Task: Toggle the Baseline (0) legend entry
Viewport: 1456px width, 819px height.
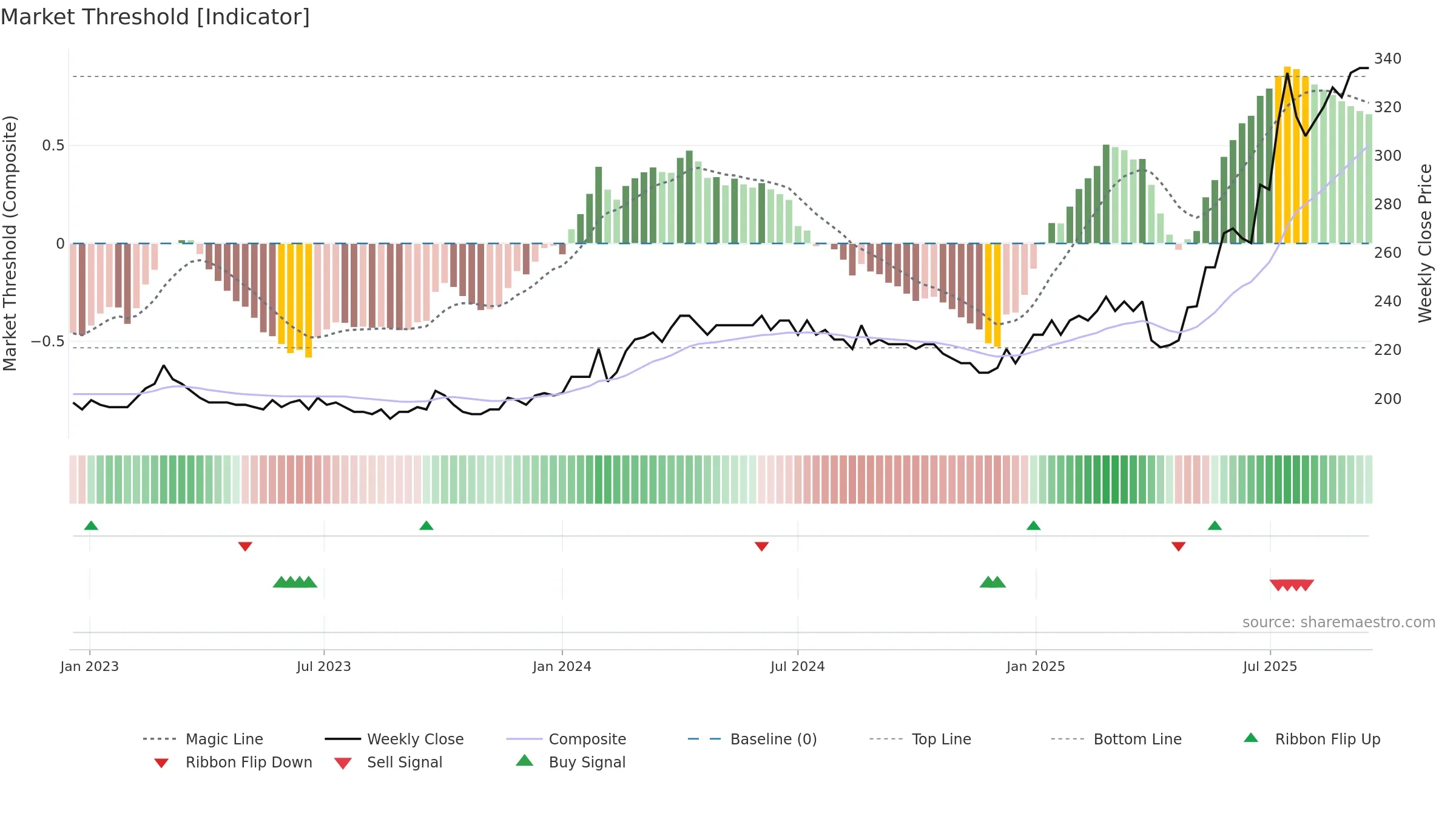Action: [x=752, y=739]
